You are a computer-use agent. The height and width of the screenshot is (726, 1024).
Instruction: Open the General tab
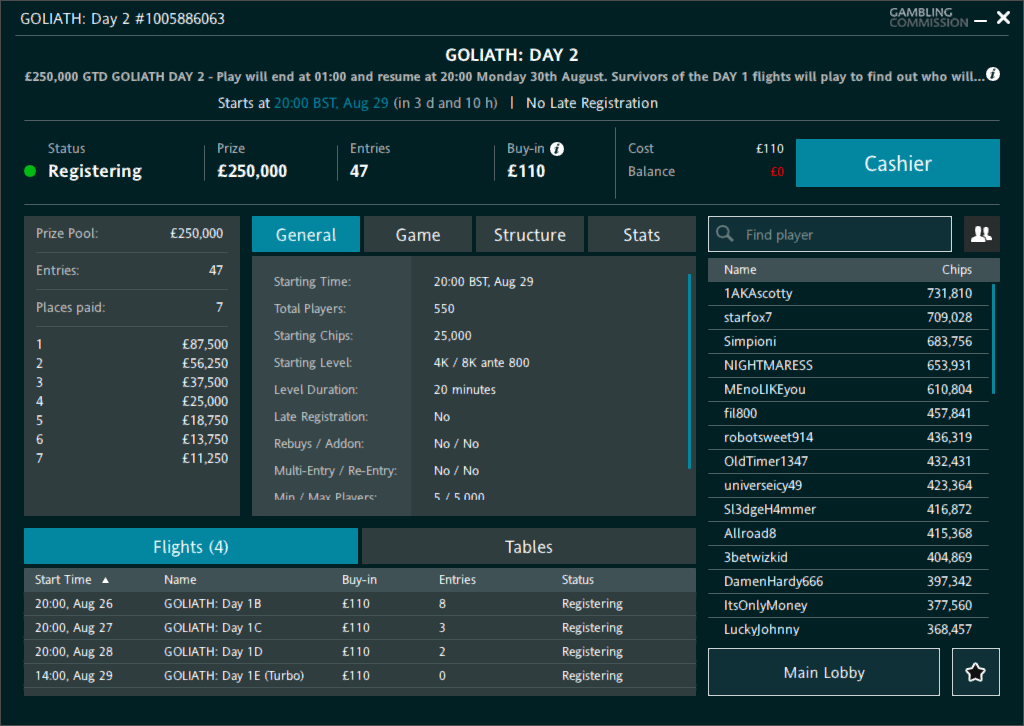(x=306, y=234)
